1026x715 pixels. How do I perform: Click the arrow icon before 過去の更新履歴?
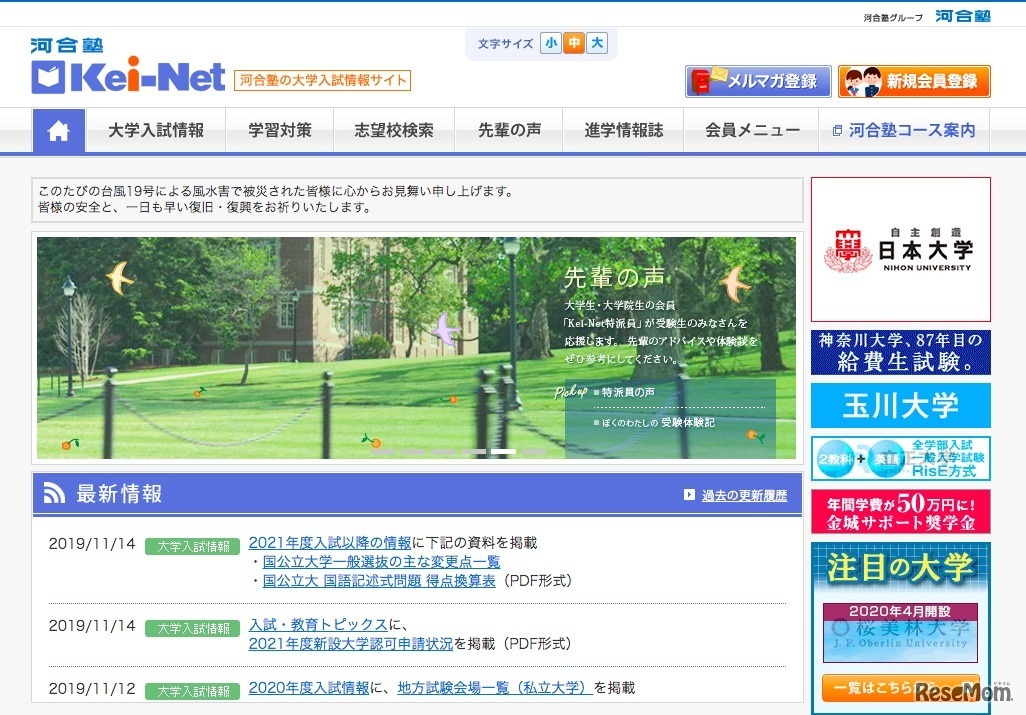tap(690, 494)
